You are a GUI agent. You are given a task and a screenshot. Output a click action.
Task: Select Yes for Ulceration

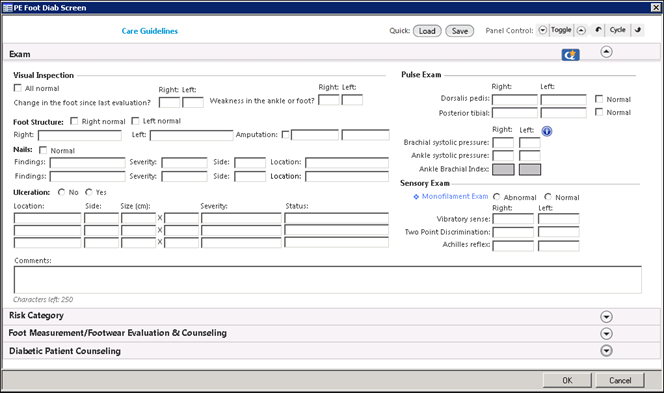pyautogui.click(x=89, y=192)
